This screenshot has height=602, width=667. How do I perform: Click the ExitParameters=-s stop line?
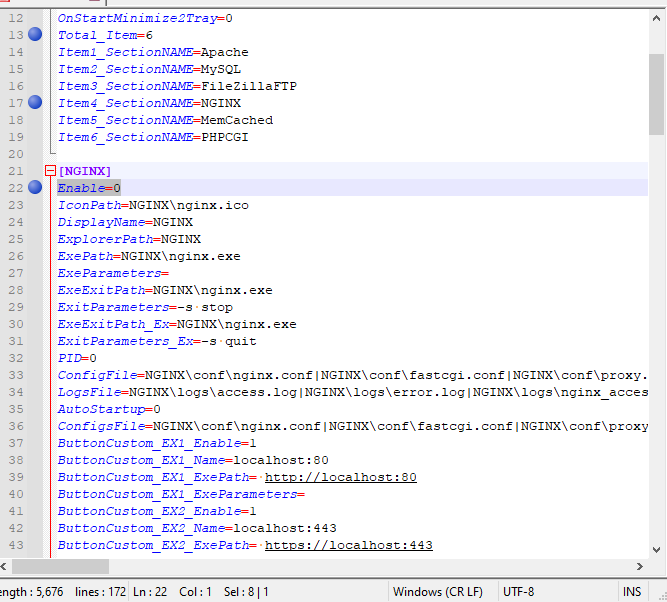point(145,307)
